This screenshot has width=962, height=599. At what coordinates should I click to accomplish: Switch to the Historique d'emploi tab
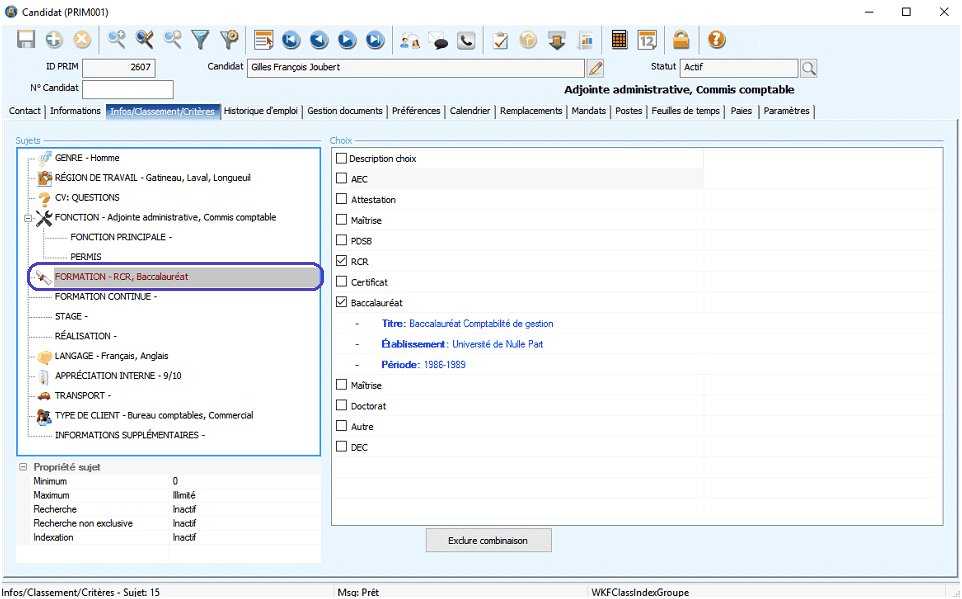point(261,111)
